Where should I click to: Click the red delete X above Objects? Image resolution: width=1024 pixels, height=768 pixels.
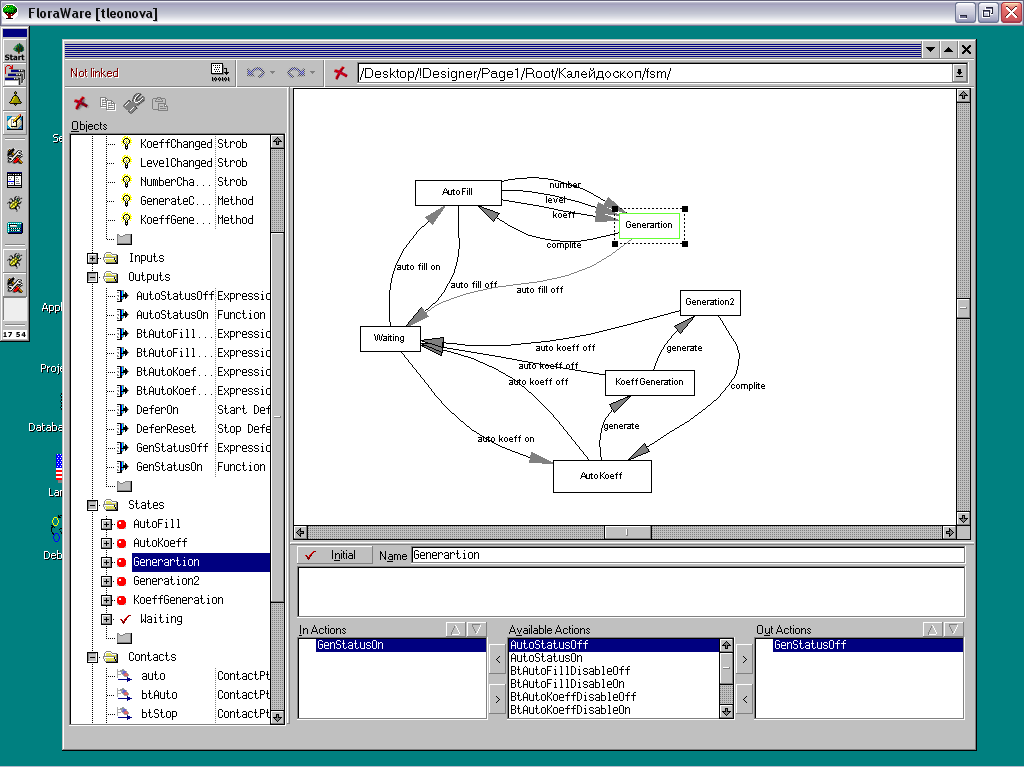(81, 103)
